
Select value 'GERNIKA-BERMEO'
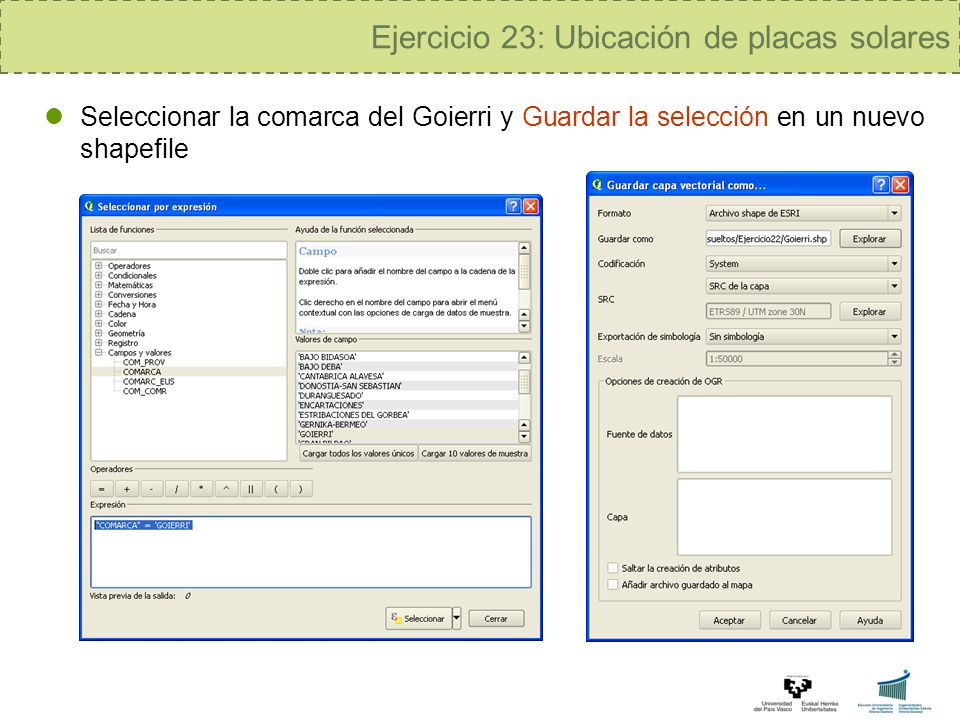pos(407,424)
